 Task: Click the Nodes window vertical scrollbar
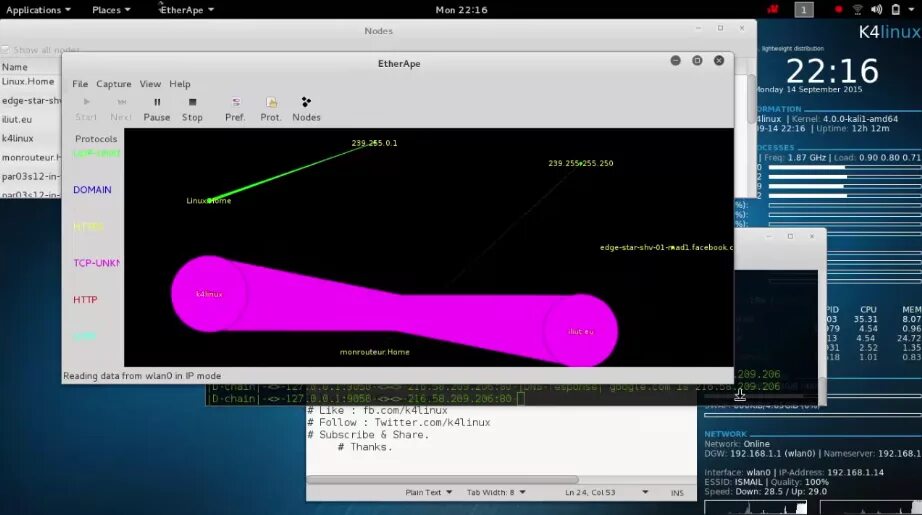[x=752, y=99]
